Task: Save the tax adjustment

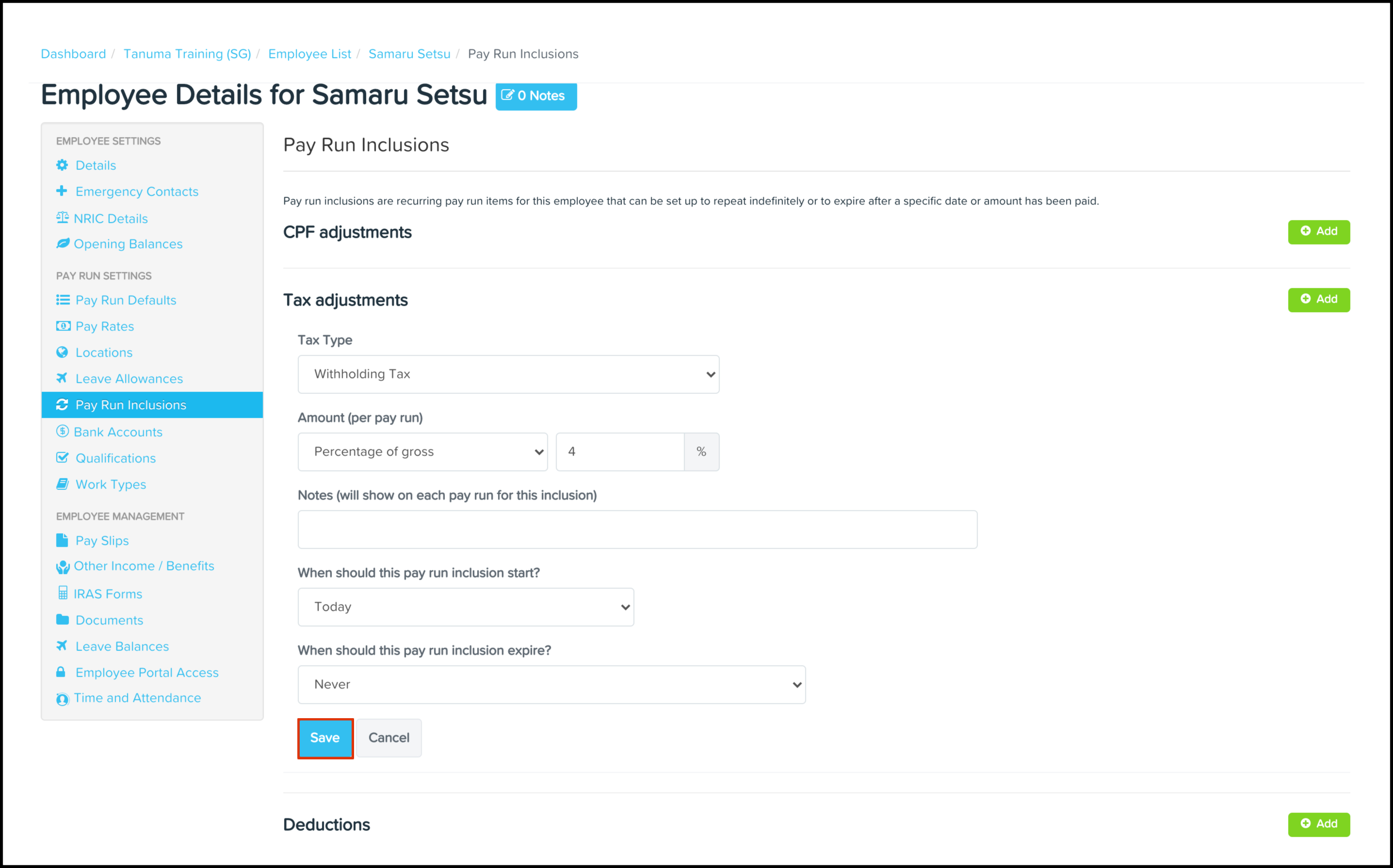Action: 325,738
